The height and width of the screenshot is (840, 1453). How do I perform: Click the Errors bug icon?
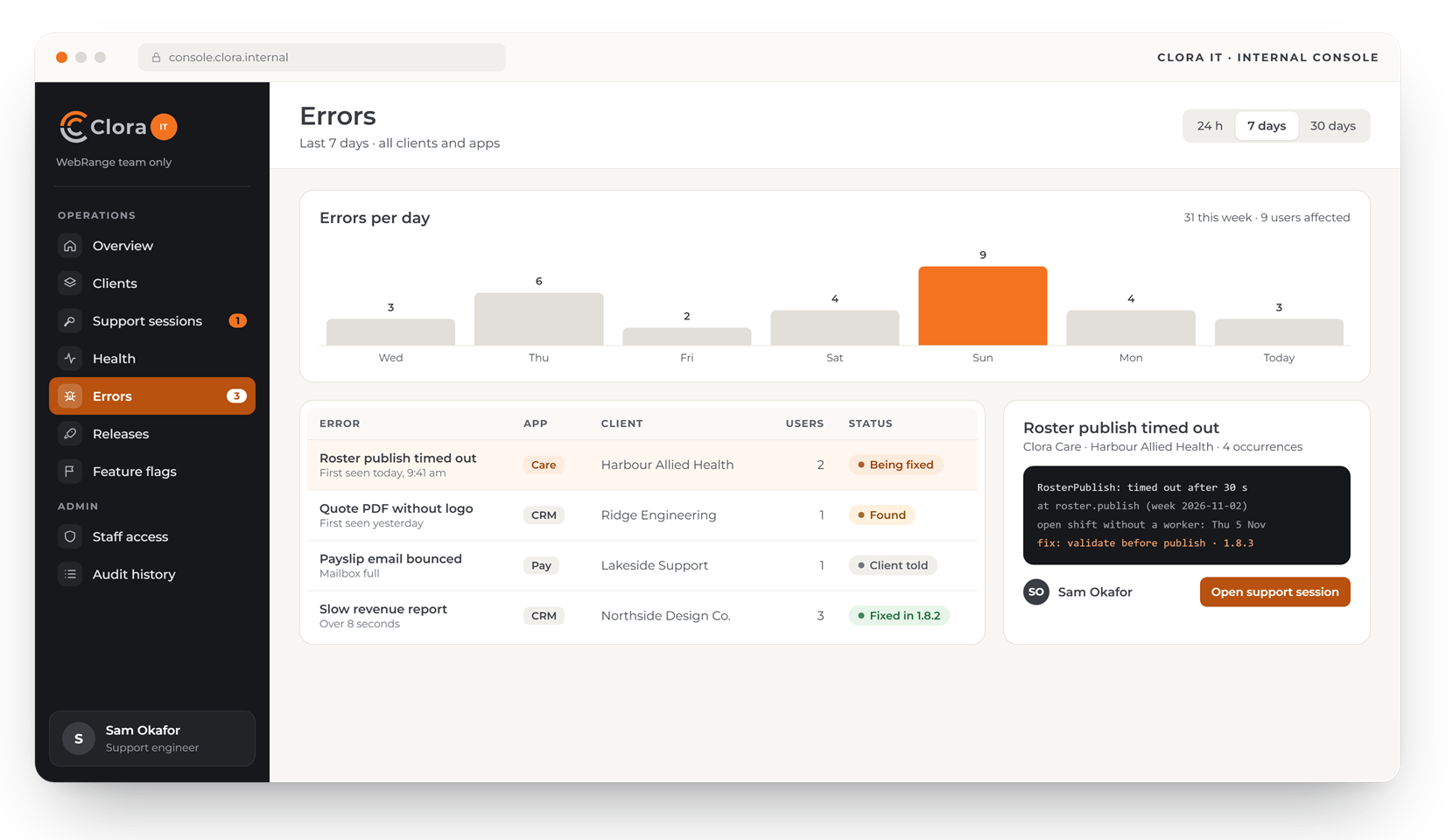(x=70, y=396)
